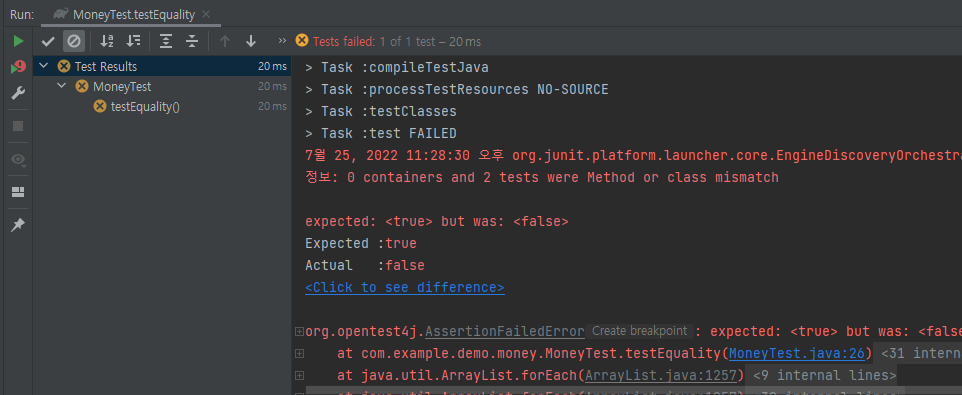
Task: Click Collapse All toolbar icon
Action: [x=192, y=41]
